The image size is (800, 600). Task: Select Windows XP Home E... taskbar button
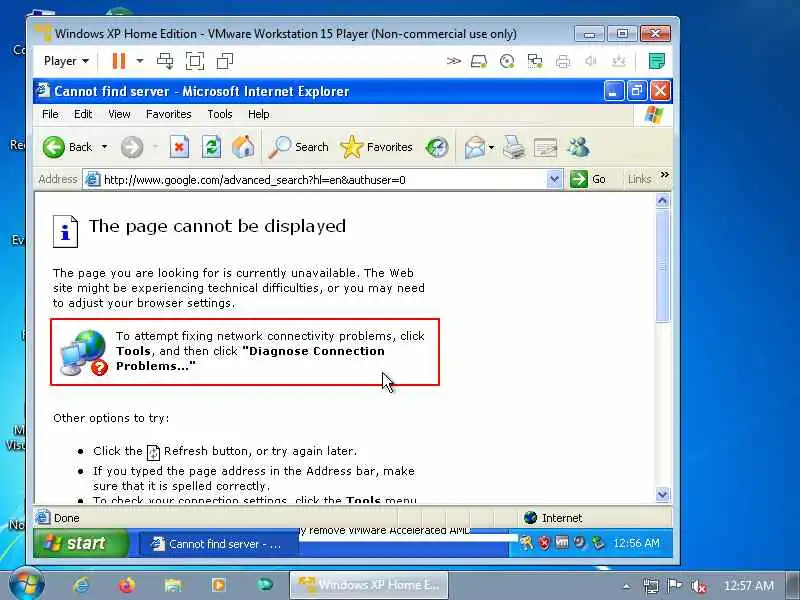369,585
